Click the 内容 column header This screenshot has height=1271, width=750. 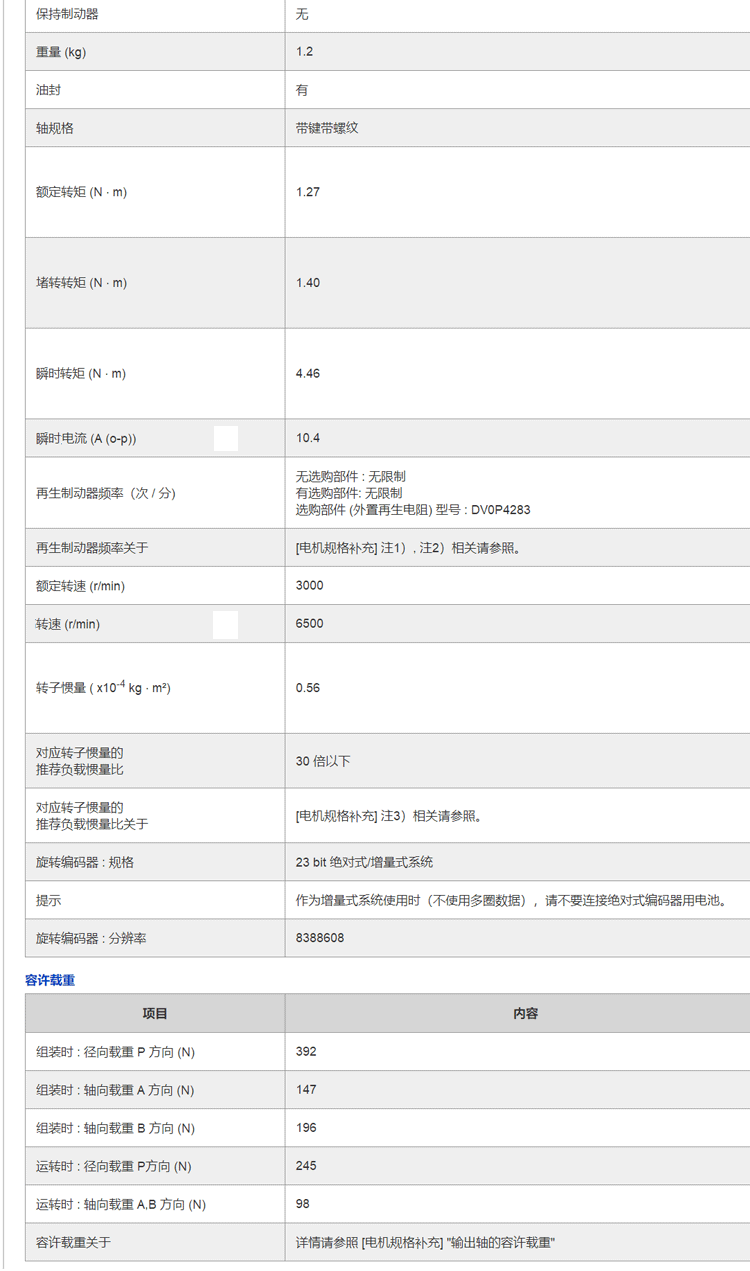[525, 1013]
